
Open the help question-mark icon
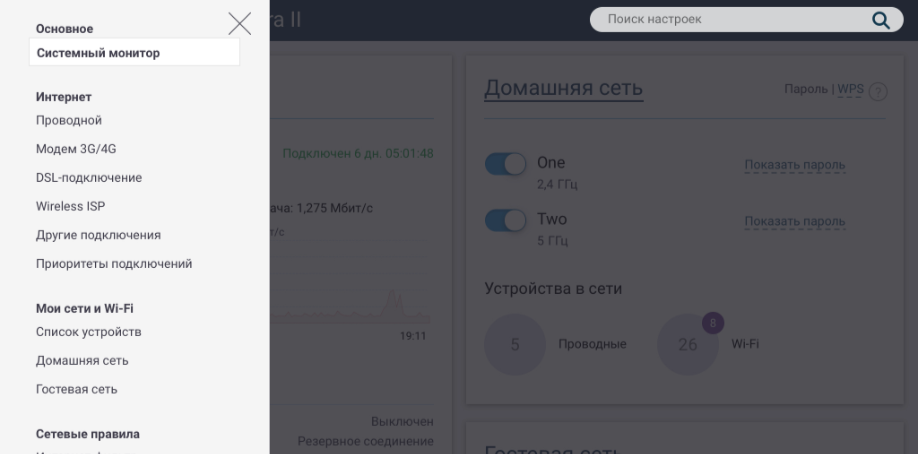coord(878,91)
